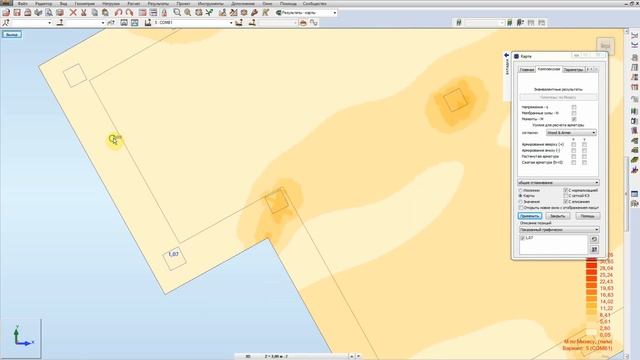
Task: Click the zoom all view icon
Action: 199,13
